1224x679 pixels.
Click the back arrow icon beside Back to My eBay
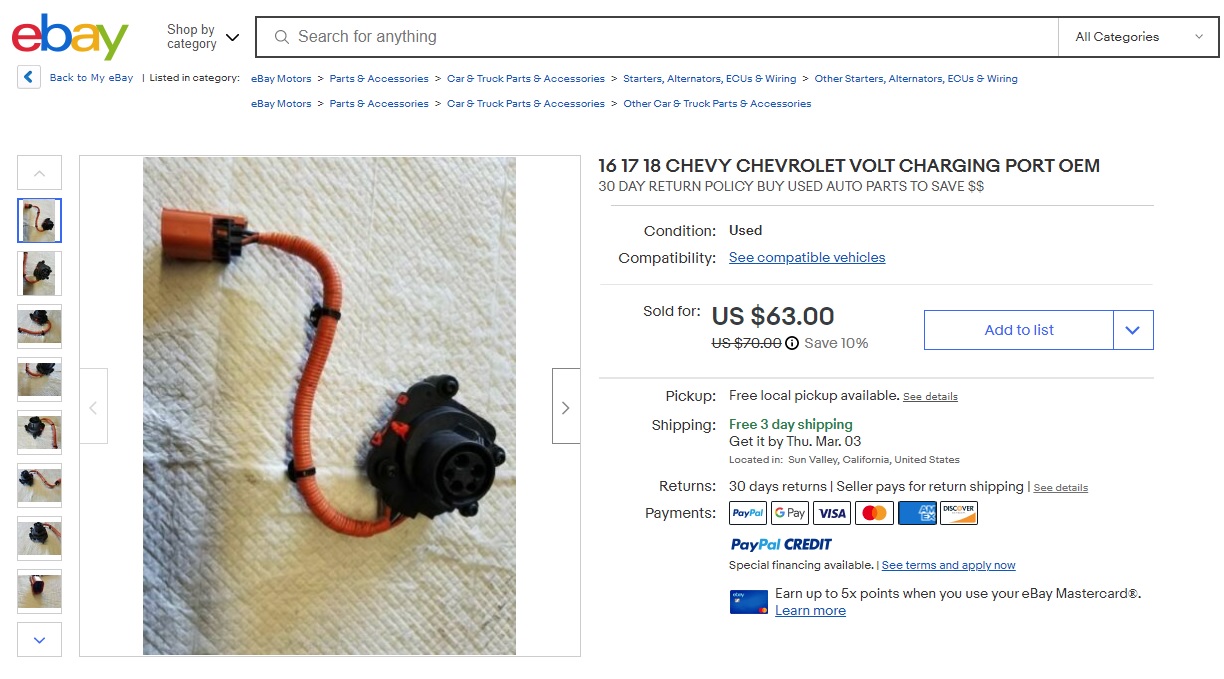29,77
